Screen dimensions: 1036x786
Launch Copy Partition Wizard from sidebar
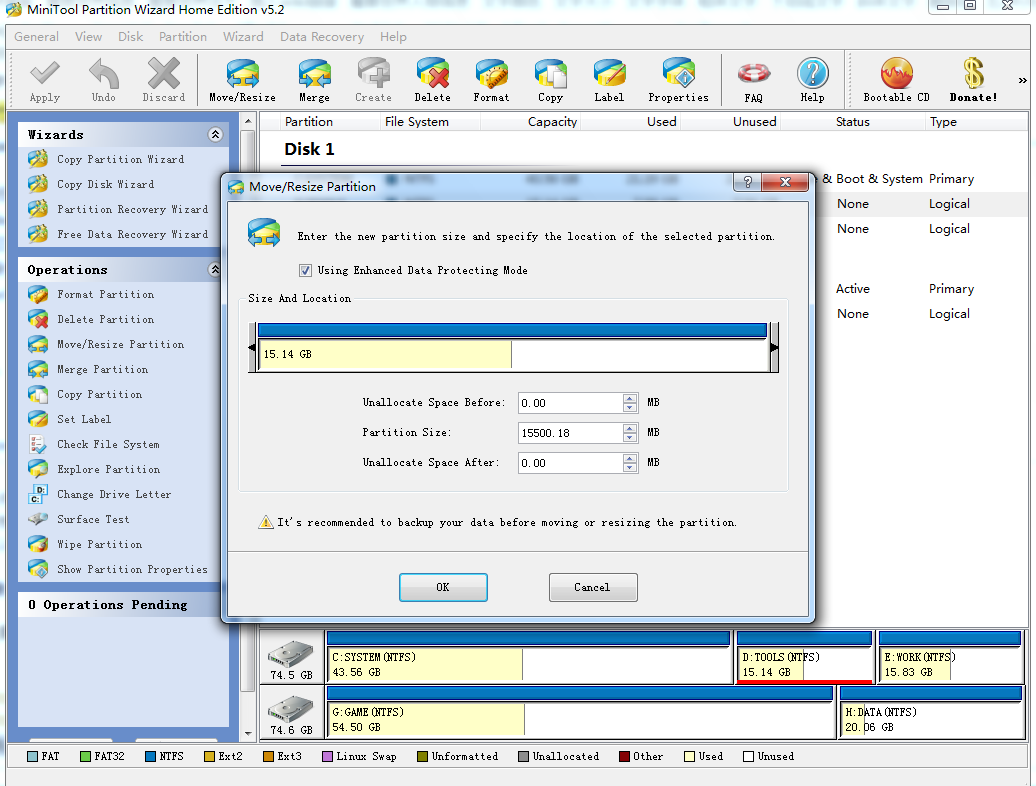click(x=120, y=159)
